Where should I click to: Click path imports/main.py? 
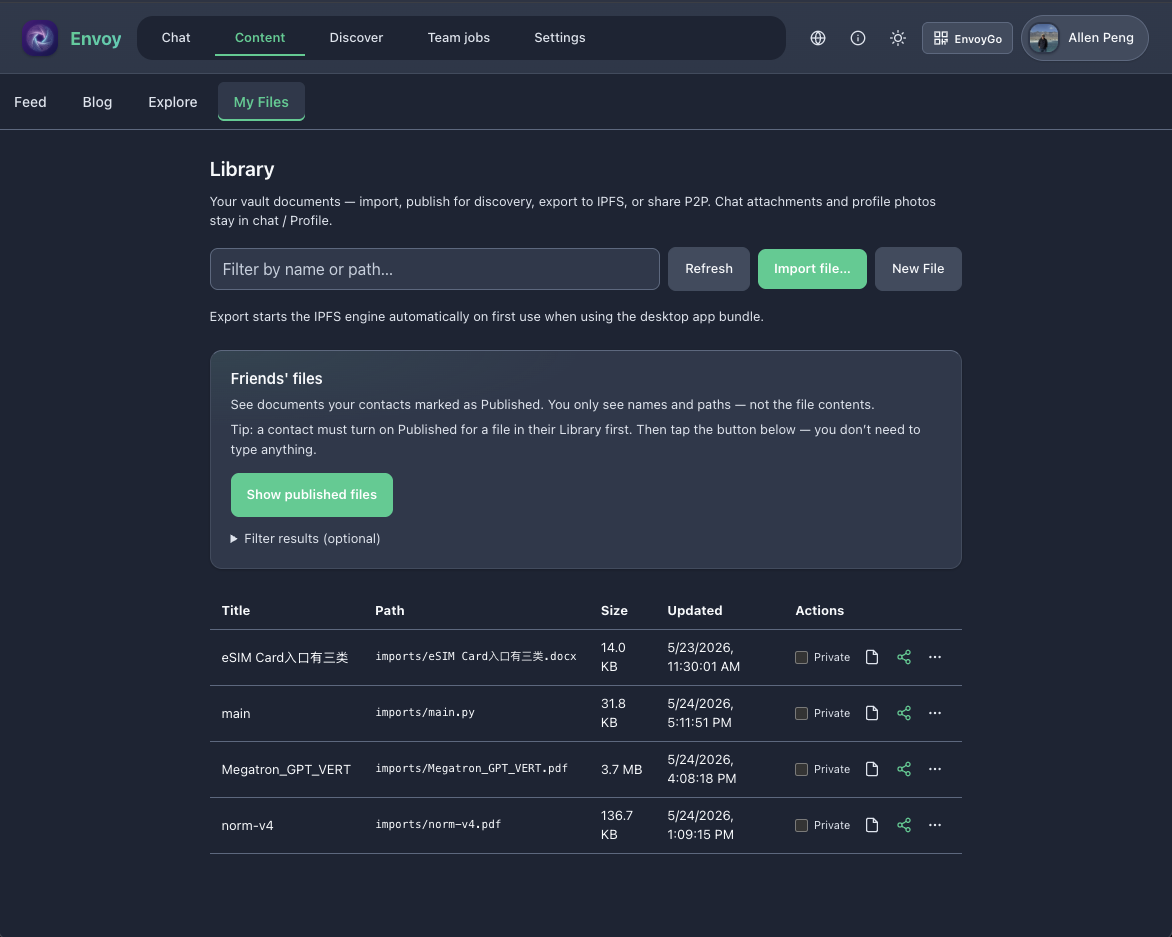pyautogui.click(x=425, y=713)
